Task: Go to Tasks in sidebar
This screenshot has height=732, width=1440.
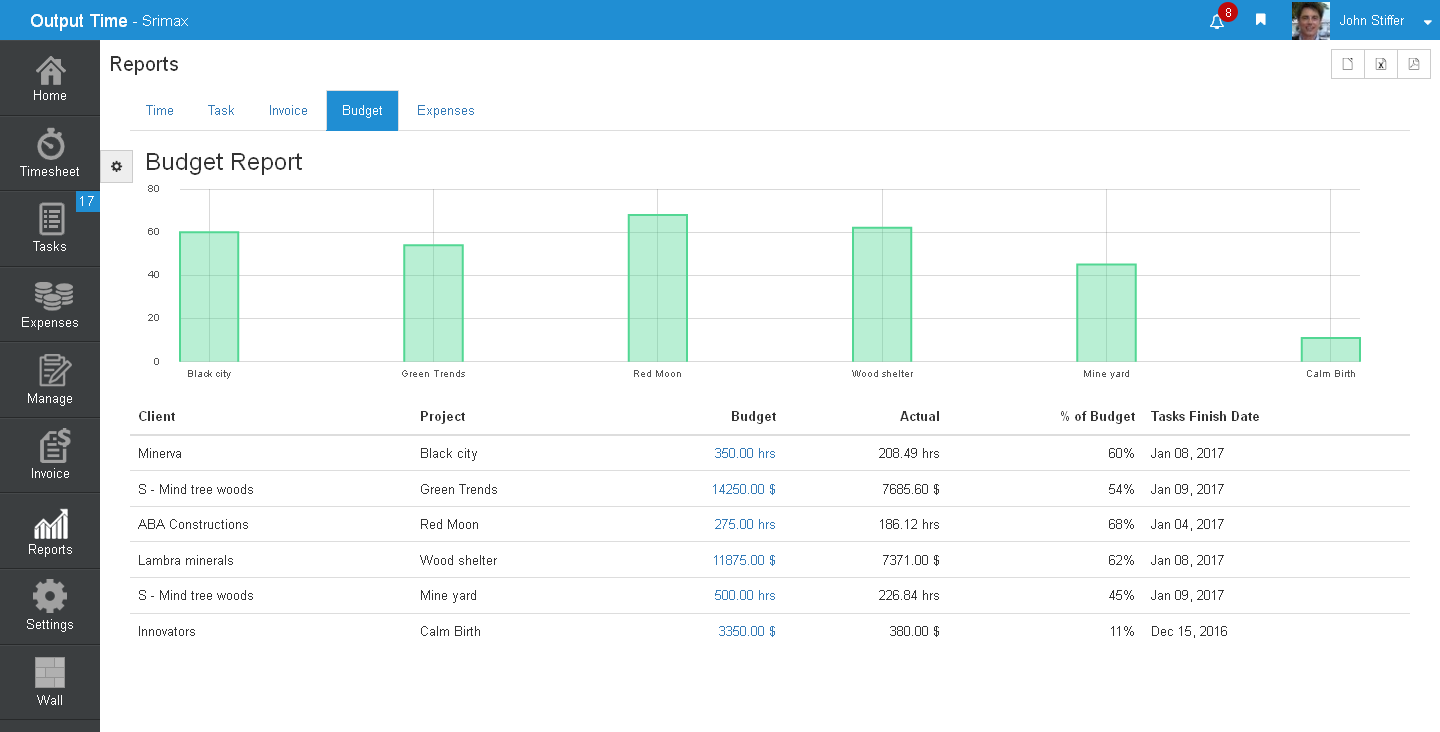Action: [50, 229]
